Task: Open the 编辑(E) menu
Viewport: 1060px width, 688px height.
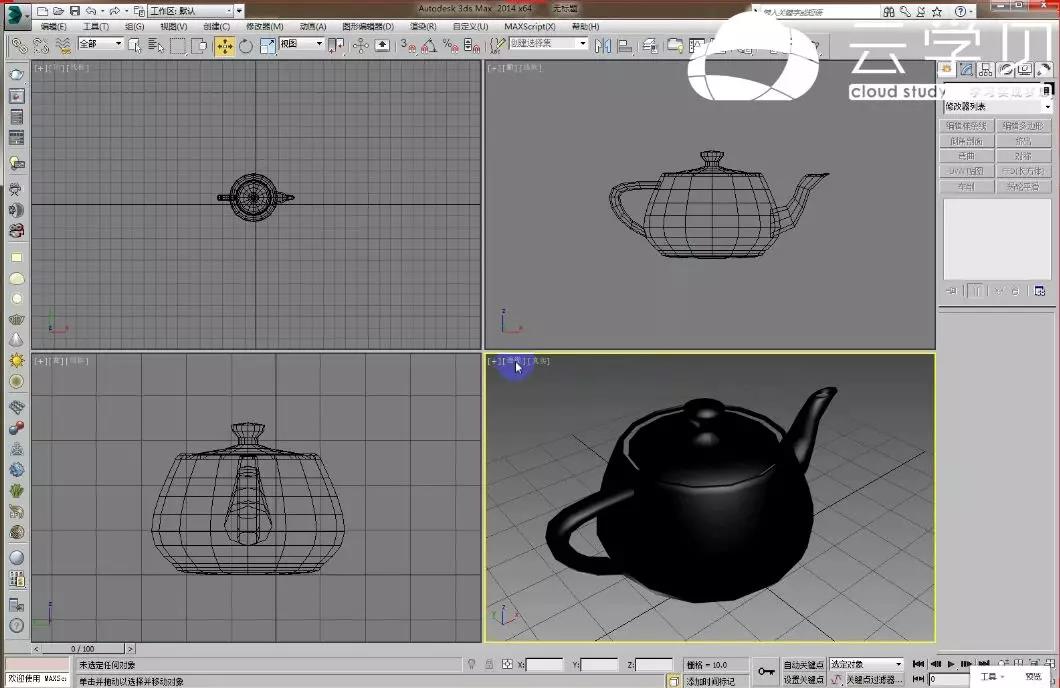Action: point(53,26)
